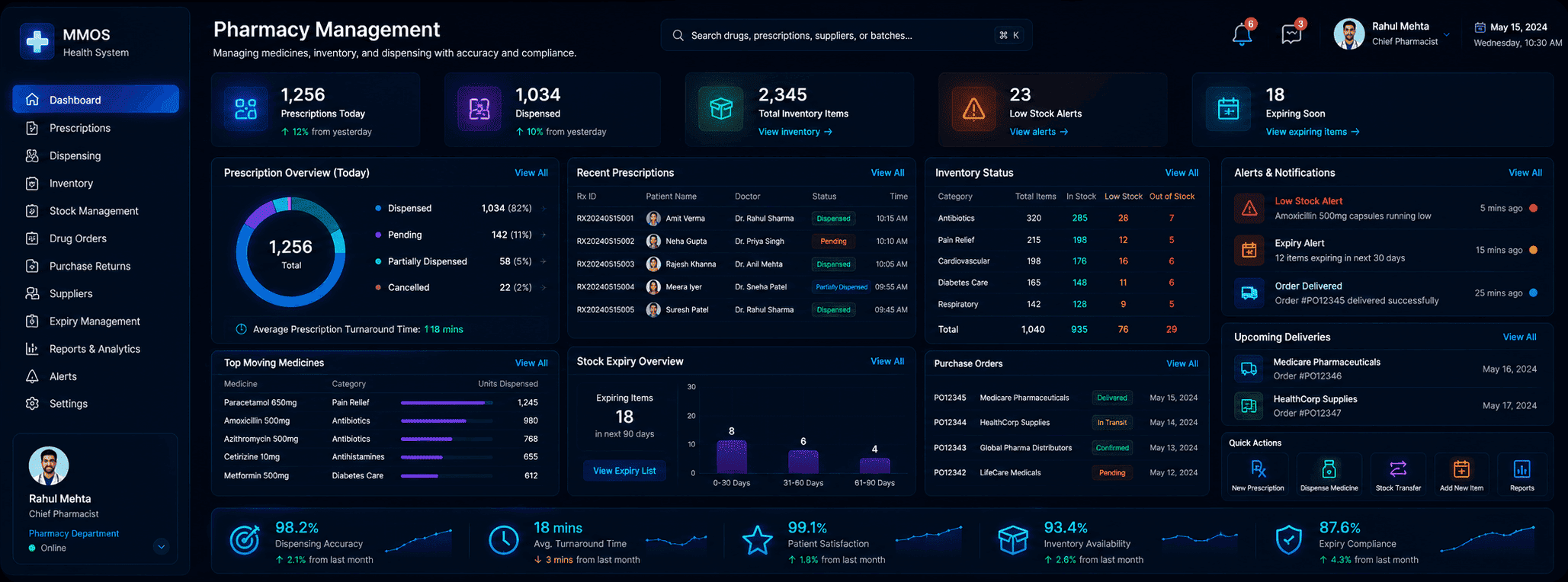Click the calendar icon beside May 15, 2024

tap(1480, 27)
